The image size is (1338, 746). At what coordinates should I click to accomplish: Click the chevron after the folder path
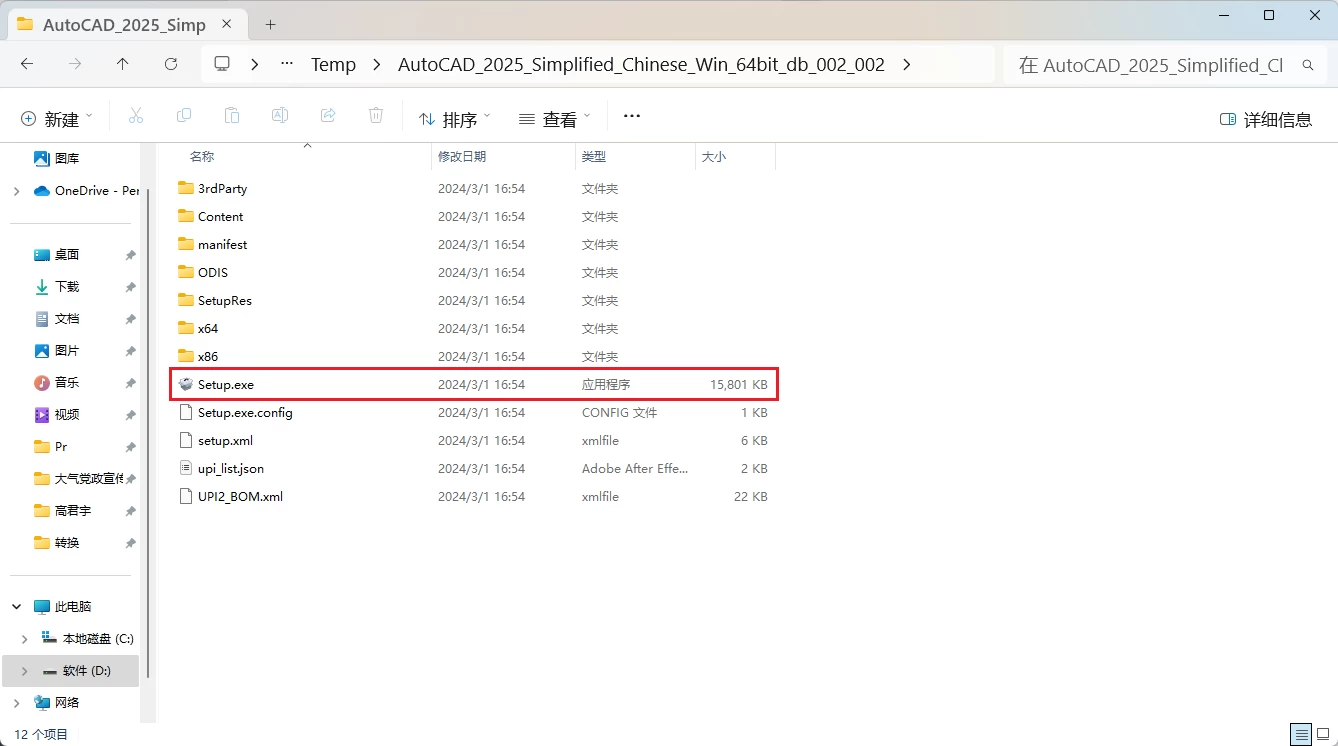click(x=906, y=64)
